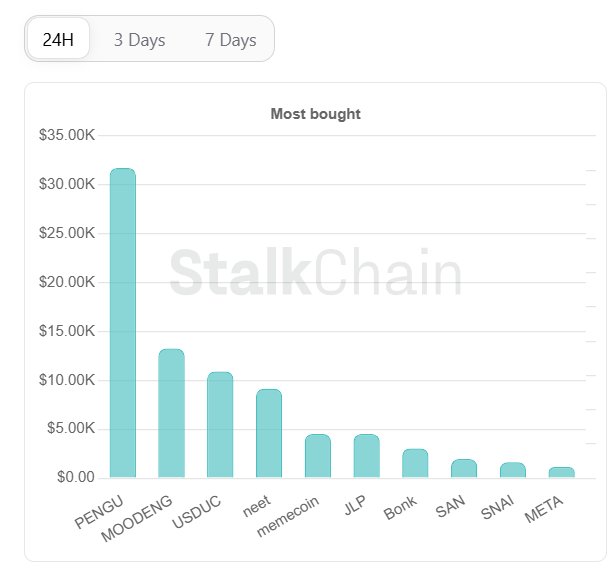This screenshot has height=578, width=614.
Task: Click the MOODENG x-axis label
Action: (x=139, y=518)
